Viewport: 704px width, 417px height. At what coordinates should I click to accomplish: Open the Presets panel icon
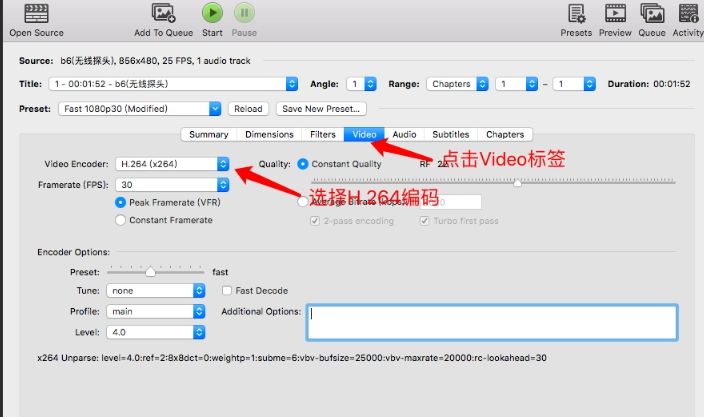[576, 13]
